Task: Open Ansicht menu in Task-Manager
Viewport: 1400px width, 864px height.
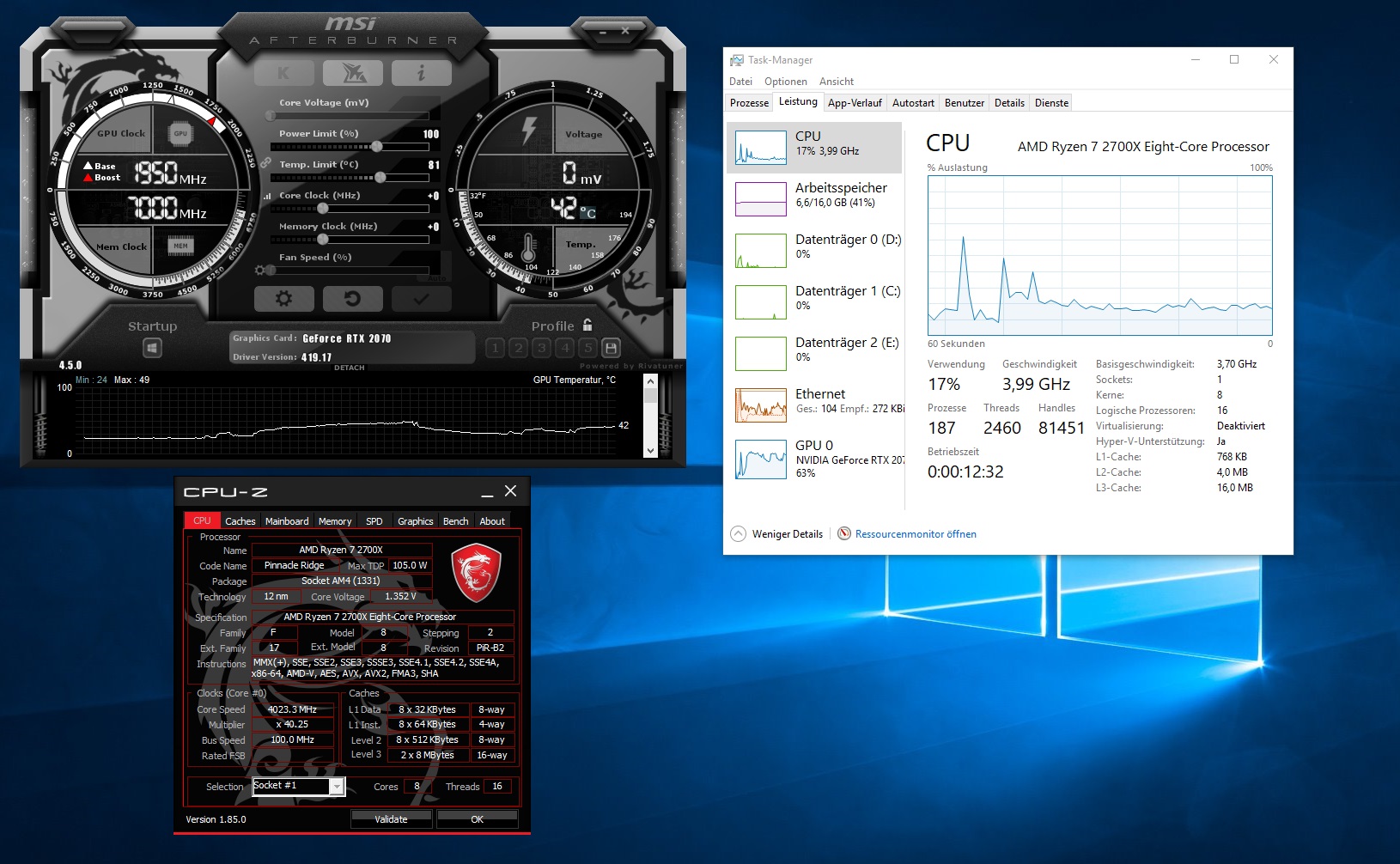Action: coord(837,82)
